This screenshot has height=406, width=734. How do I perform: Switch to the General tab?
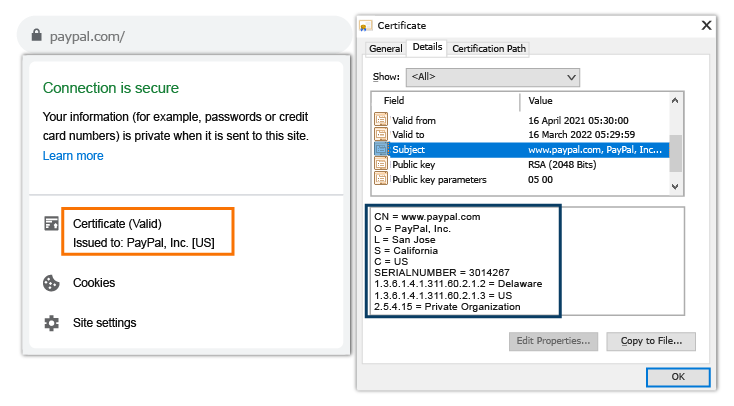pyautogui.click(x=386, y=49)
